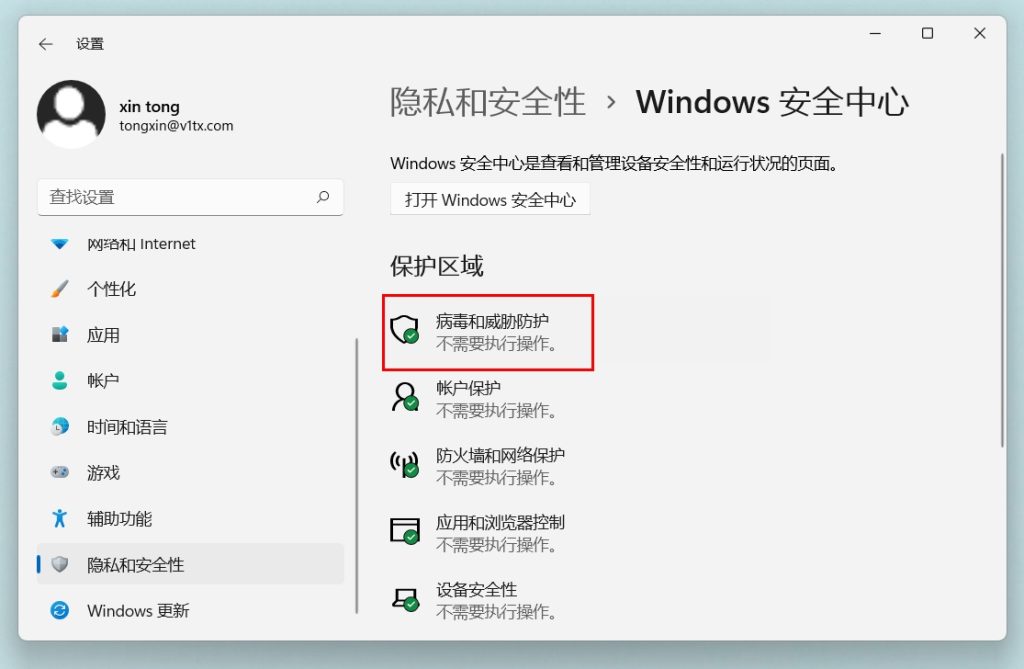
Task: Click the 设备安全性 laptop icon
Action: point(404,598)
